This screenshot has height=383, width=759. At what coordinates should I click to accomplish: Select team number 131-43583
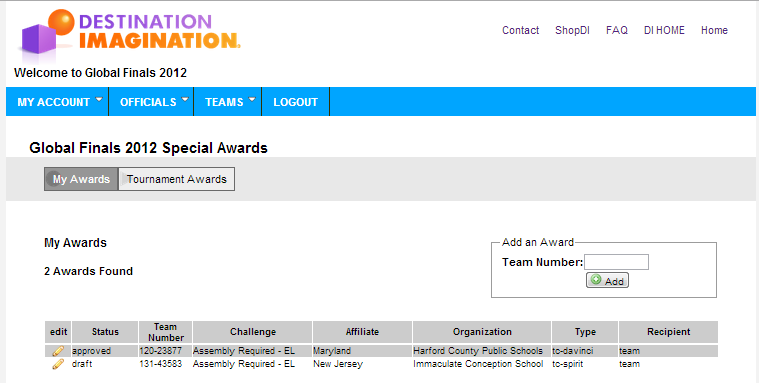(x=161, y=364)
